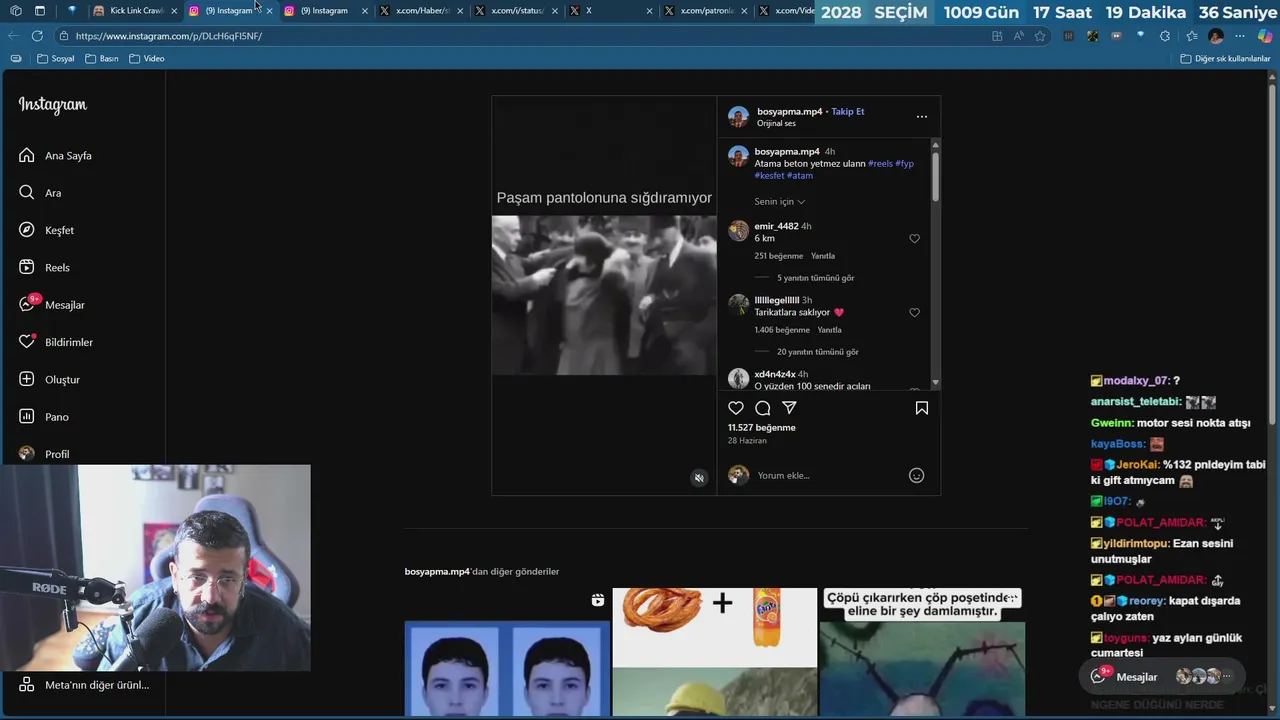This screenshot has height=720, width=1280.
Task: Open the Sosyal bookmarks folder
Action: pyautogui.click(x=56, y=59)
